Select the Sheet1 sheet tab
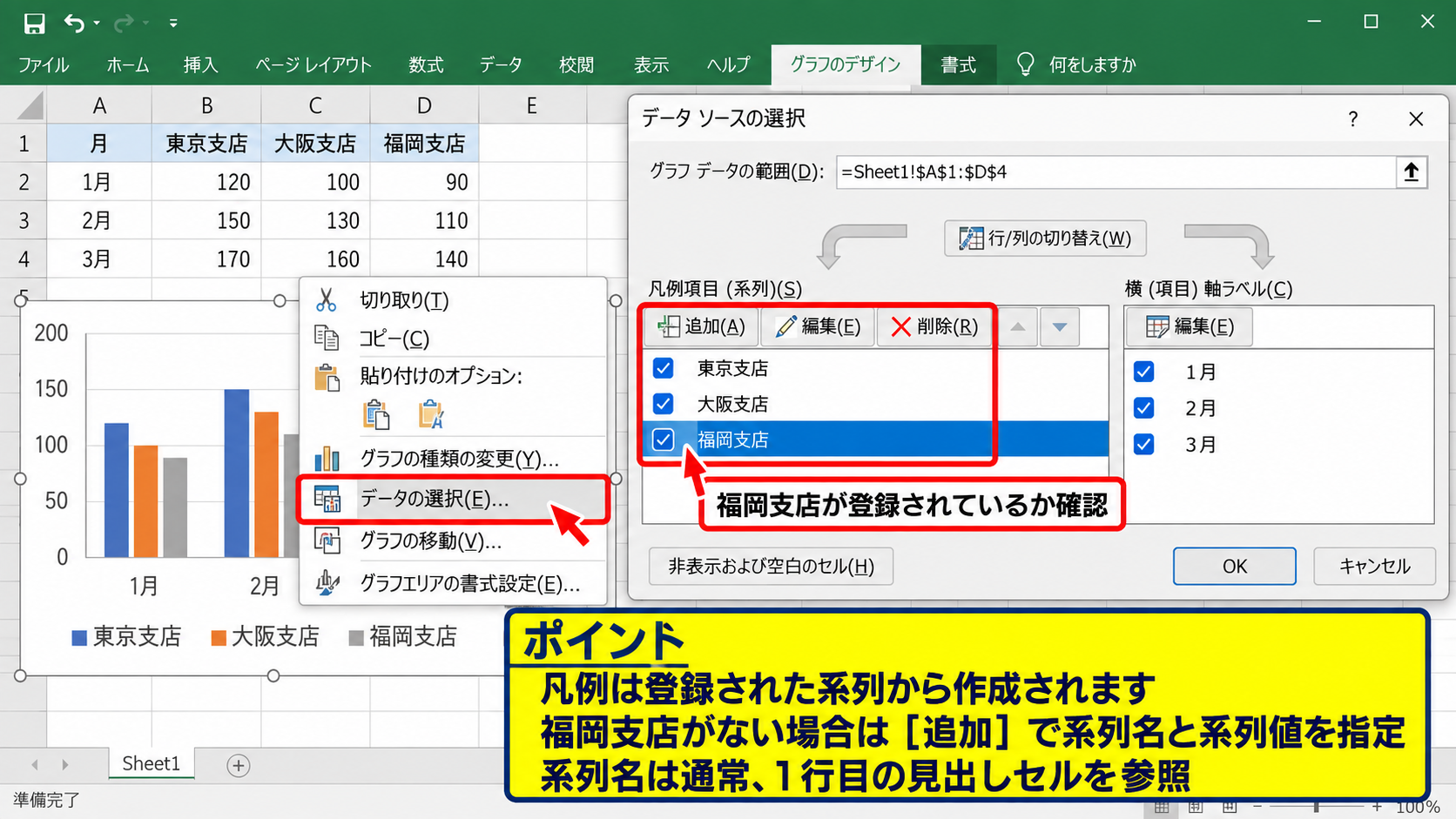The image size is (1456, 819). coord(152,764)
